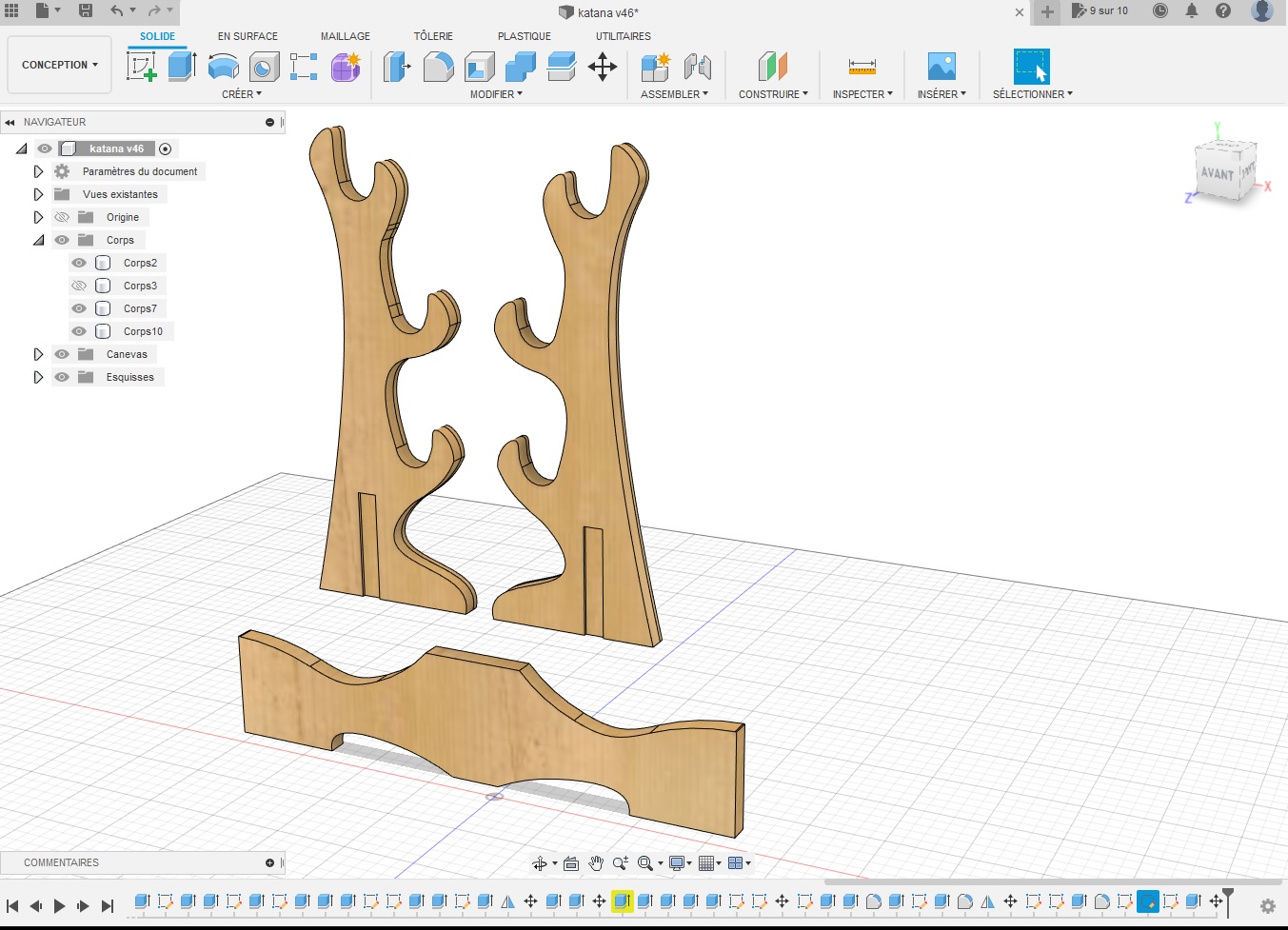Viewport: 1288px width, 930px height.
Task: Click the Move/Copy arrows icon
Action: click(602, 67)
